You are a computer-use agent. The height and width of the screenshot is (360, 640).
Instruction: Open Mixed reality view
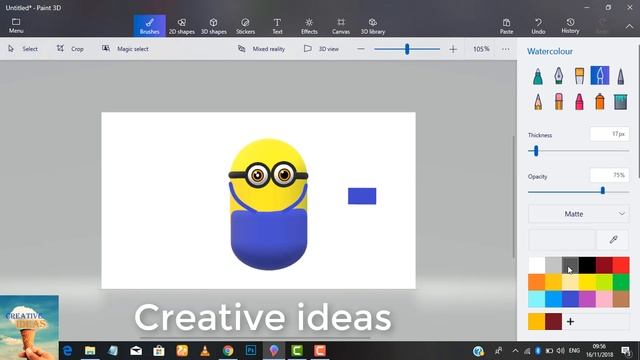(262, 49)
